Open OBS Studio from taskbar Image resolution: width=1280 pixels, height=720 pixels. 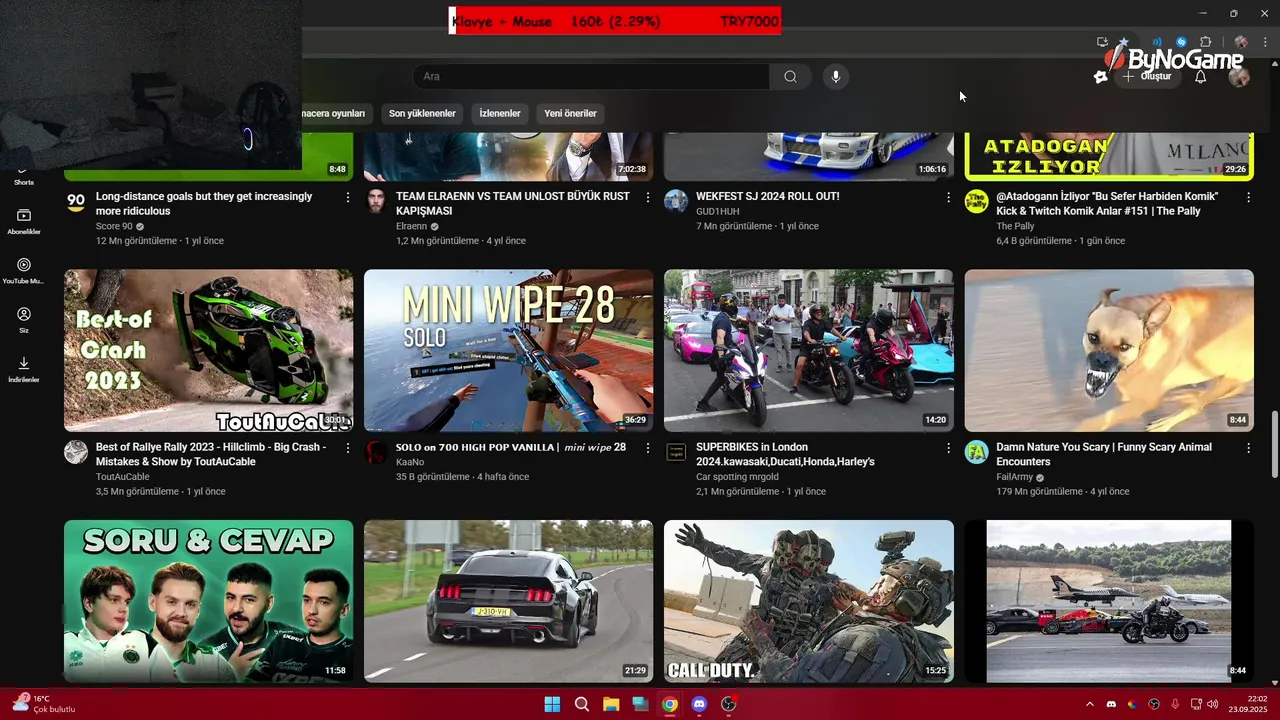(x=729, y=704)
